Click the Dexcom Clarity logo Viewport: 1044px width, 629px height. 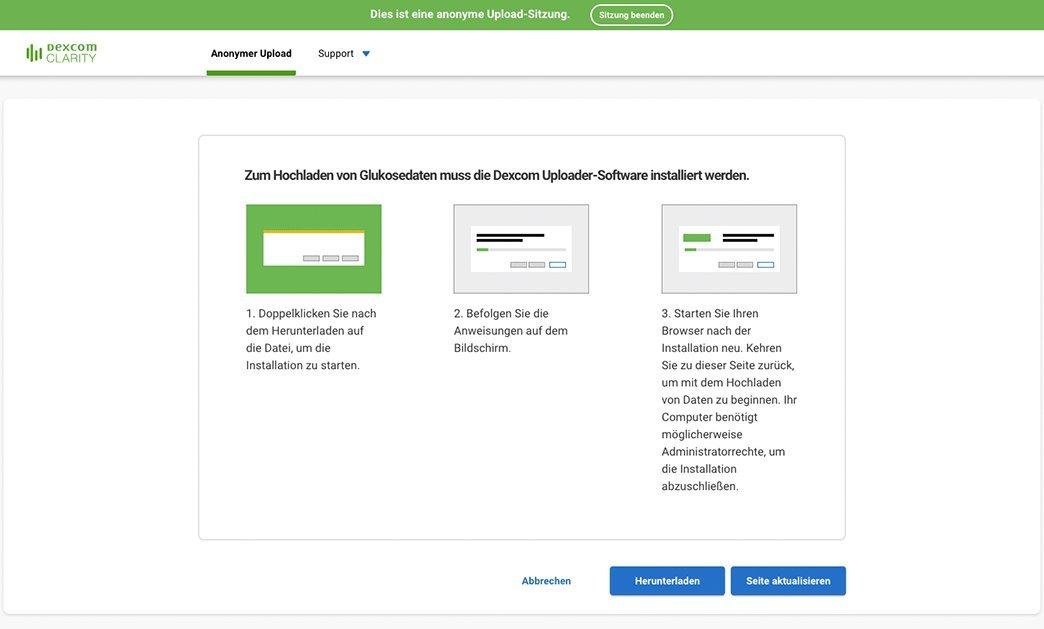[62, 53]
